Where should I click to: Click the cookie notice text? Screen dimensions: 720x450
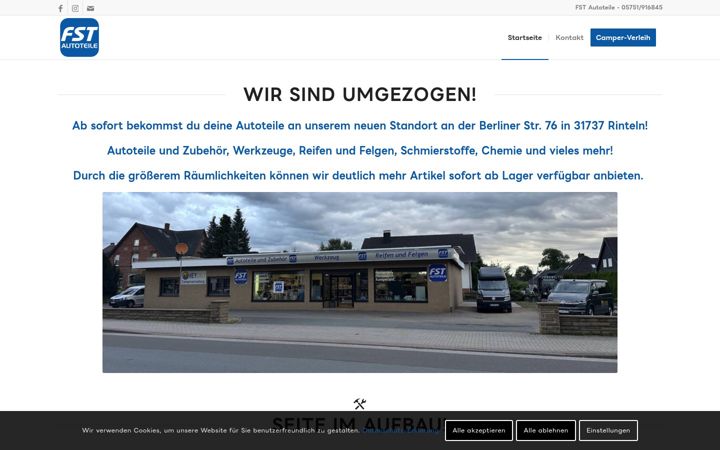coord(221,431)
